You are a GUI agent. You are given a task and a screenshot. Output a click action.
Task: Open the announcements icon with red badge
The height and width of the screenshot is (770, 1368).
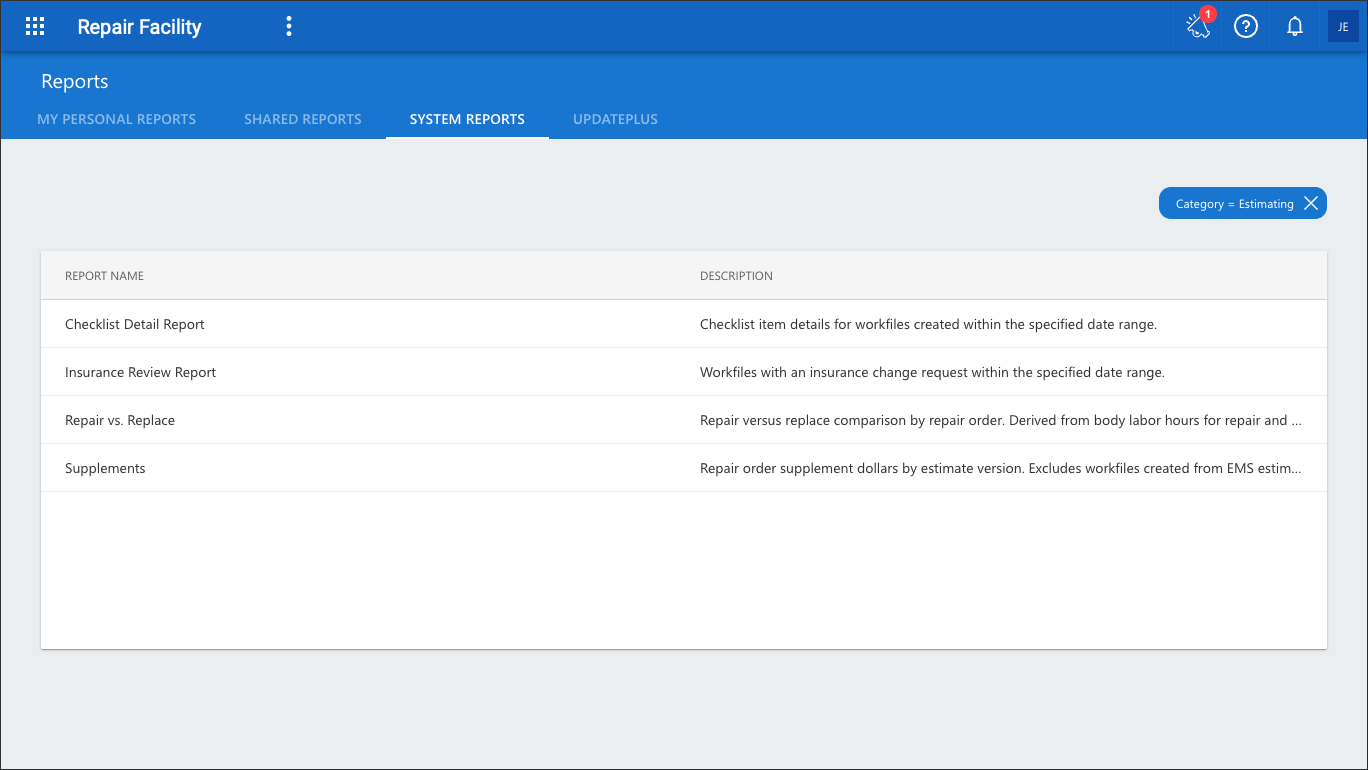pyautogui.click(x=1198, y=26)
